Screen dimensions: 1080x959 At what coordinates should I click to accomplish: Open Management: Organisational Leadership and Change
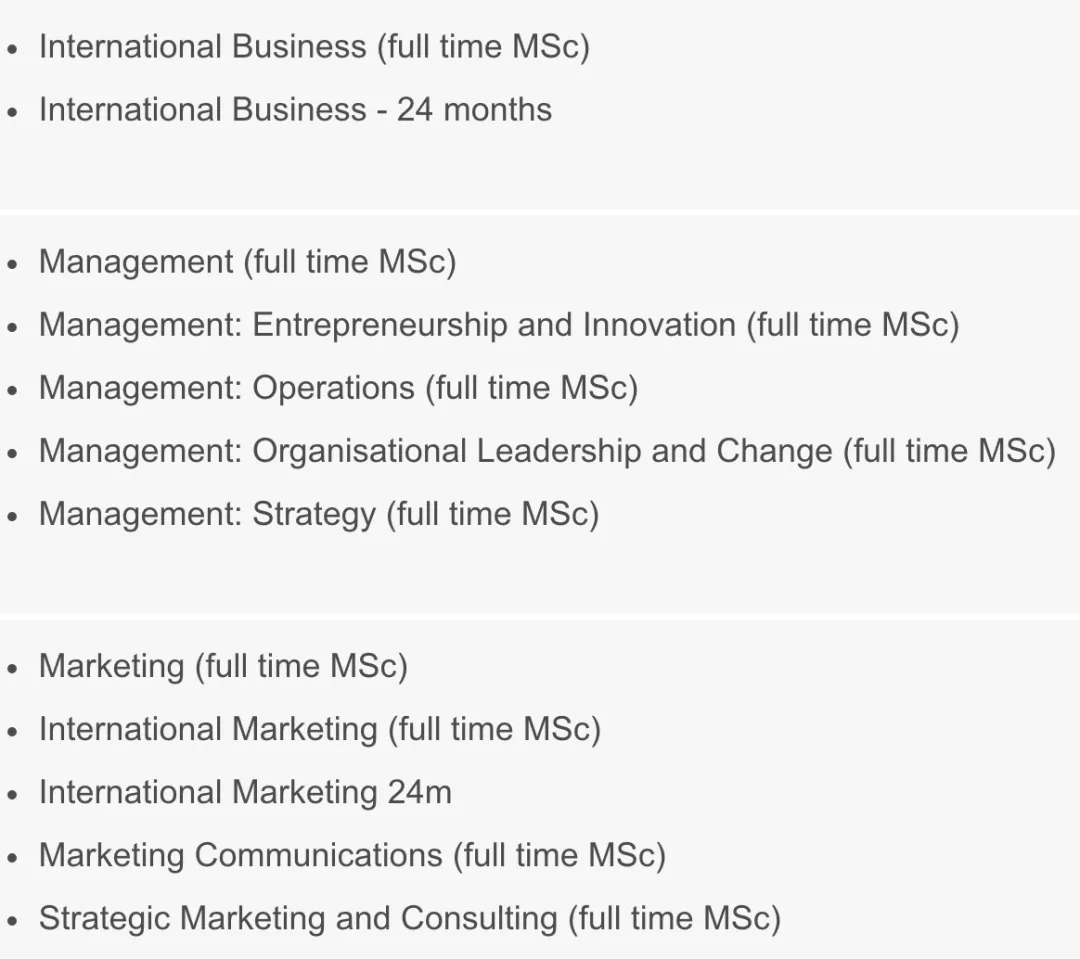(547, 451)
